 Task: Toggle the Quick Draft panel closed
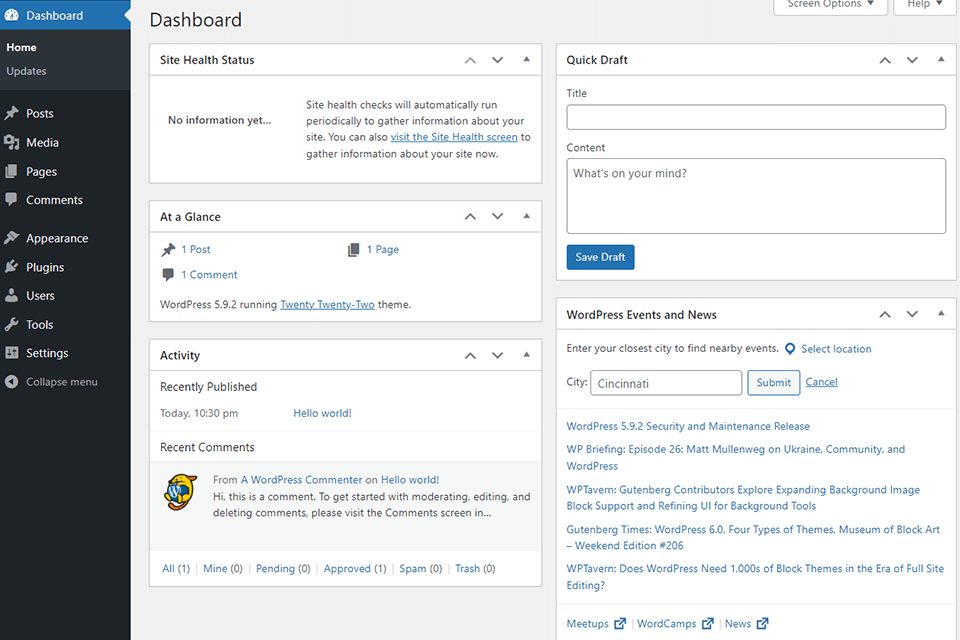(940, 60)
